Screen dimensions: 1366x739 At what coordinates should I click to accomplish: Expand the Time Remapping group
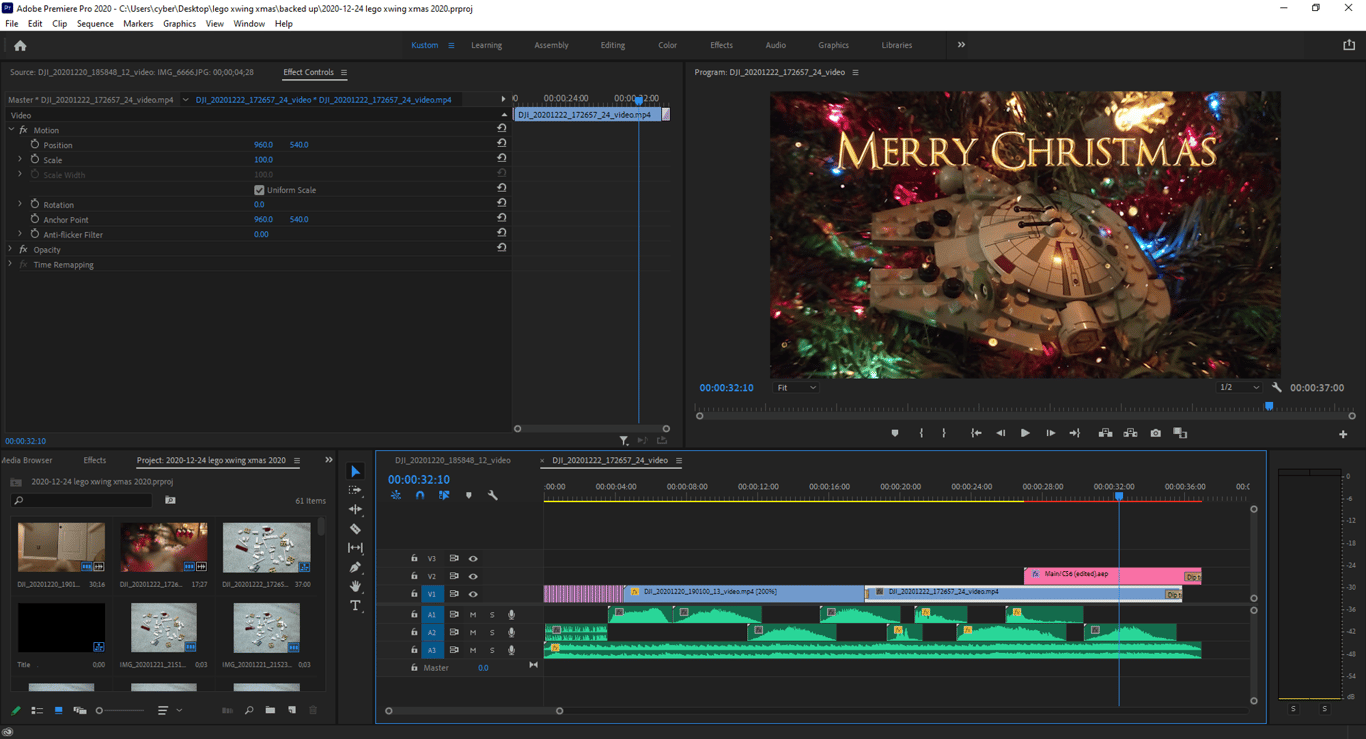[x=11, y=264]
